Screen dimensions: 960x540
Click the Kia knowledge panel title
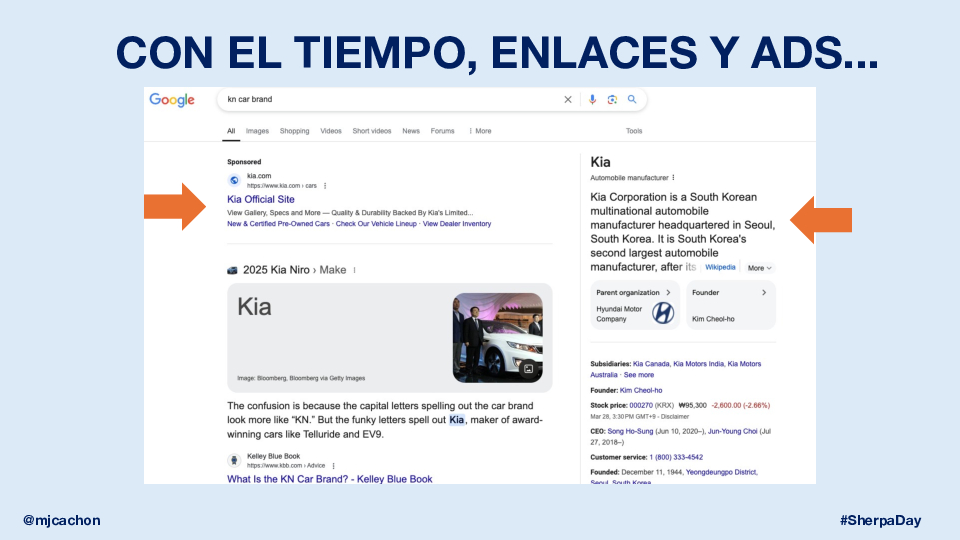[x=600, y=162]
